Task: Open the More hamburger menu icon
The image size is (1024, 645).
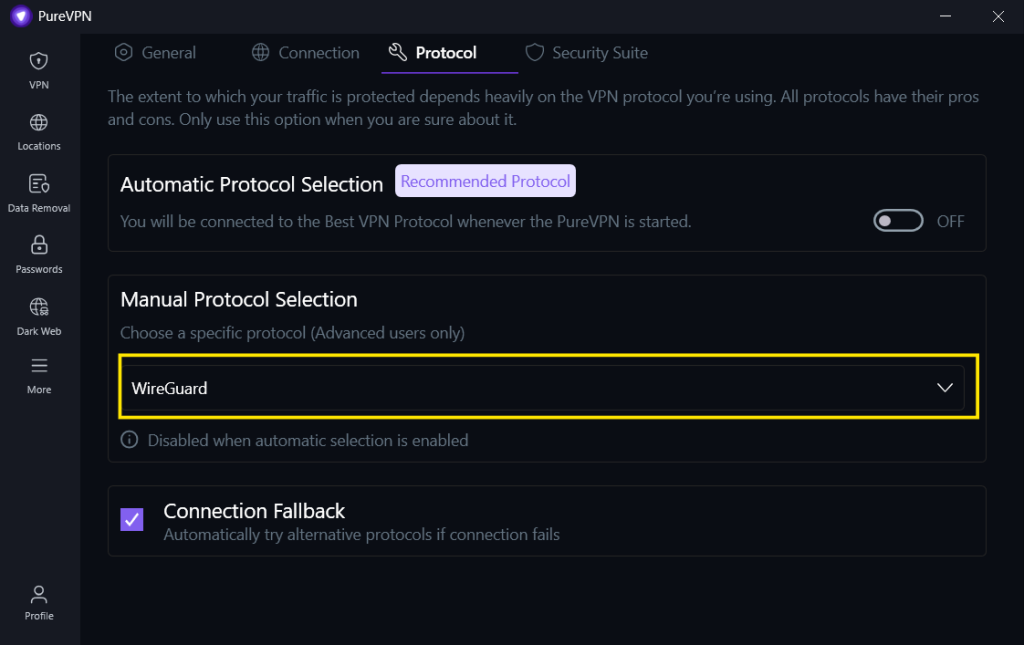Action: coord(39,366)
